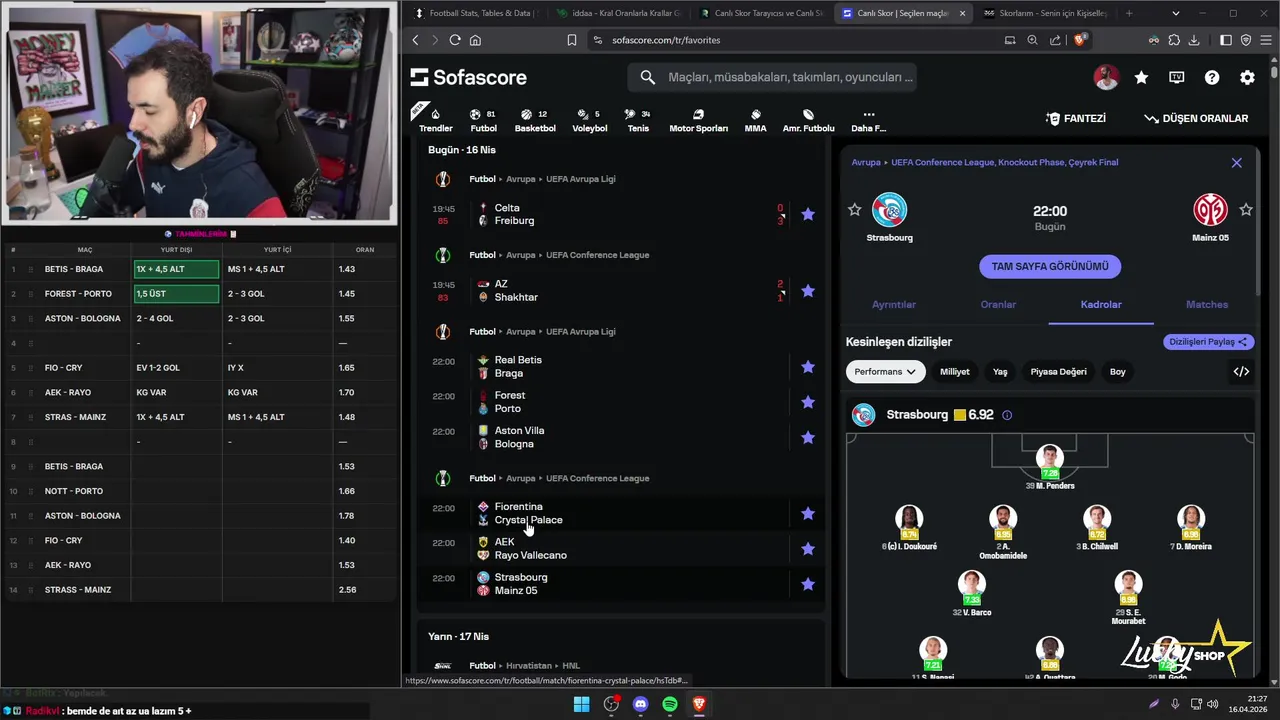Expand the Performans dropdown filter
1280x720 pixels.
pos(885,371)
